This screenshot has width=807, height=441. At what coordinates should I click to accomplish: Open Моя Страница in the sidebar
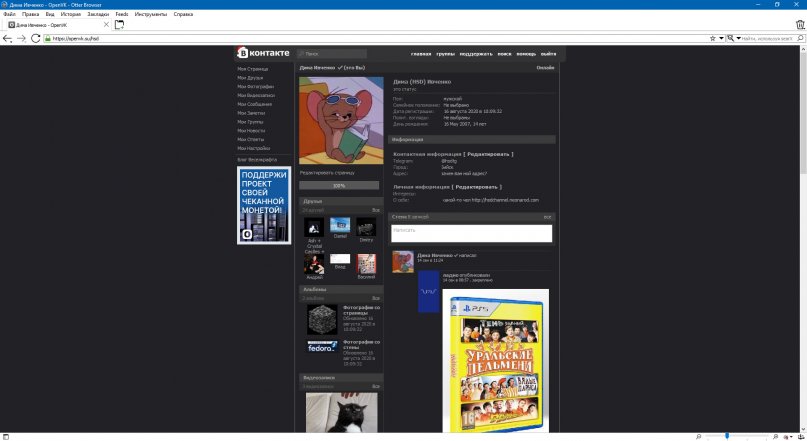253,69
